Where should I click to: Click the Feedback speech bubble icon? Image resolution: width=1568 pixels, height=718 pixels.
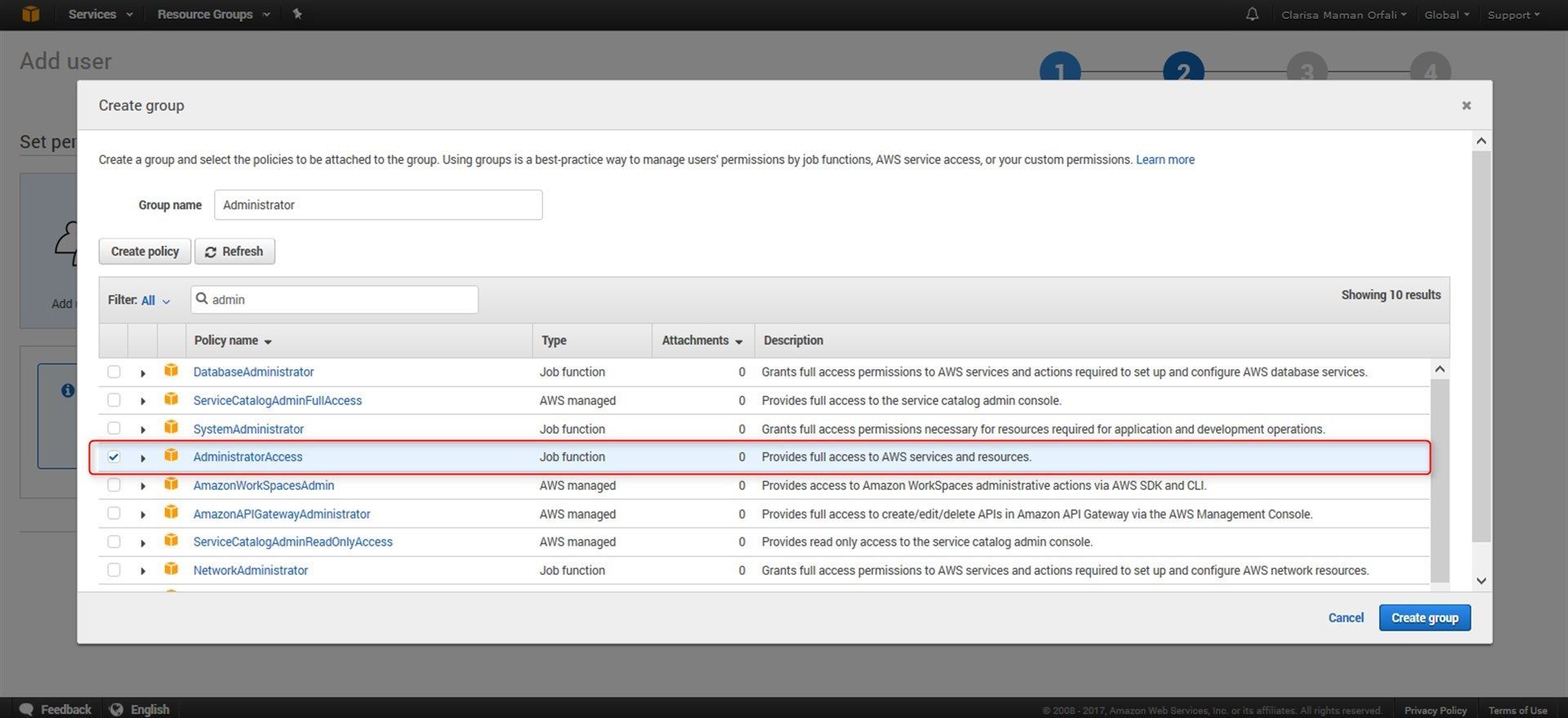point(26,709)
